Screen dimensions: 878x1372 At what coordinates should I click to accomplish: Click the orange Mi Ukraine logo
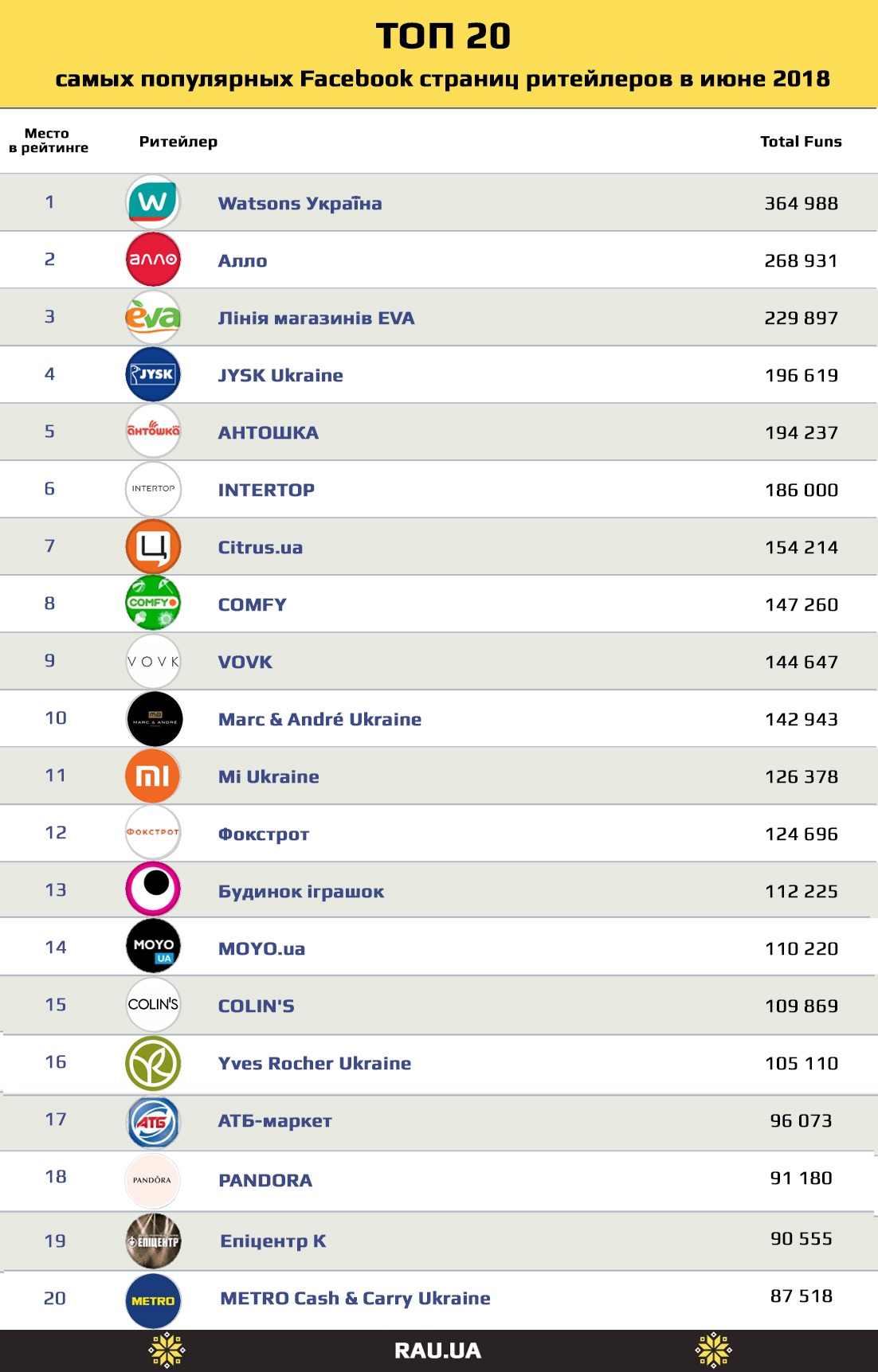click(x=153, y=776)
